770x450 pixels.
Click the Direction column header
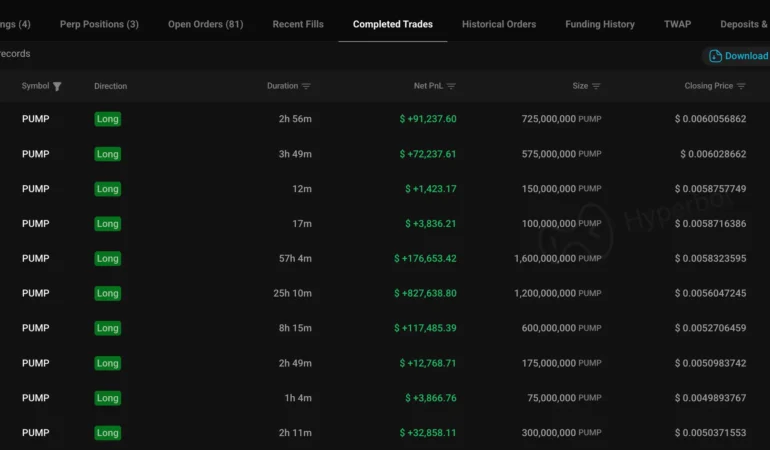pyautogui.click(x=110, y=86)
